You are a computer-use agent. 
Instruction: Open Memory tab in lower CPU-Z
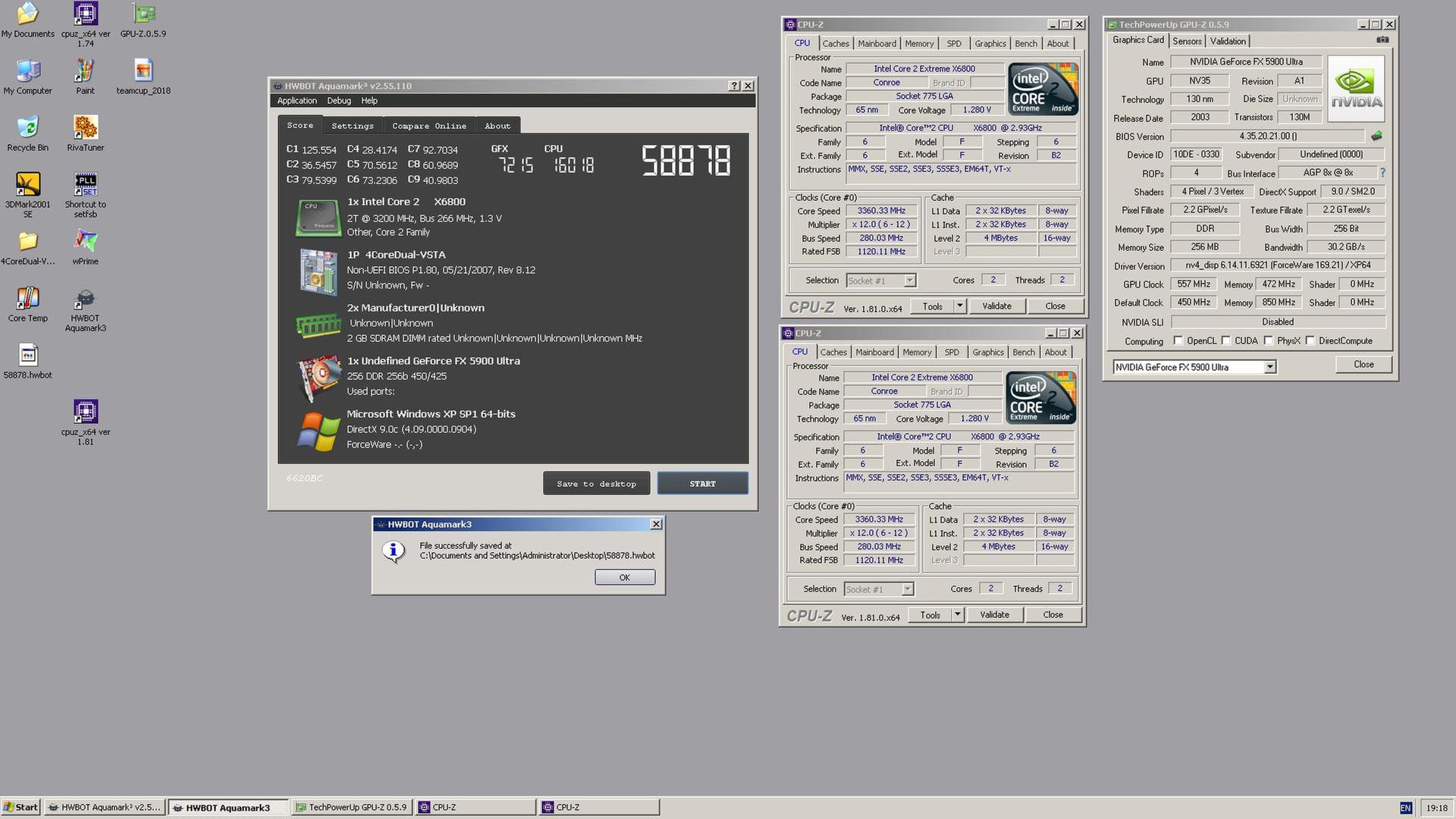click(x=917, y=352)
